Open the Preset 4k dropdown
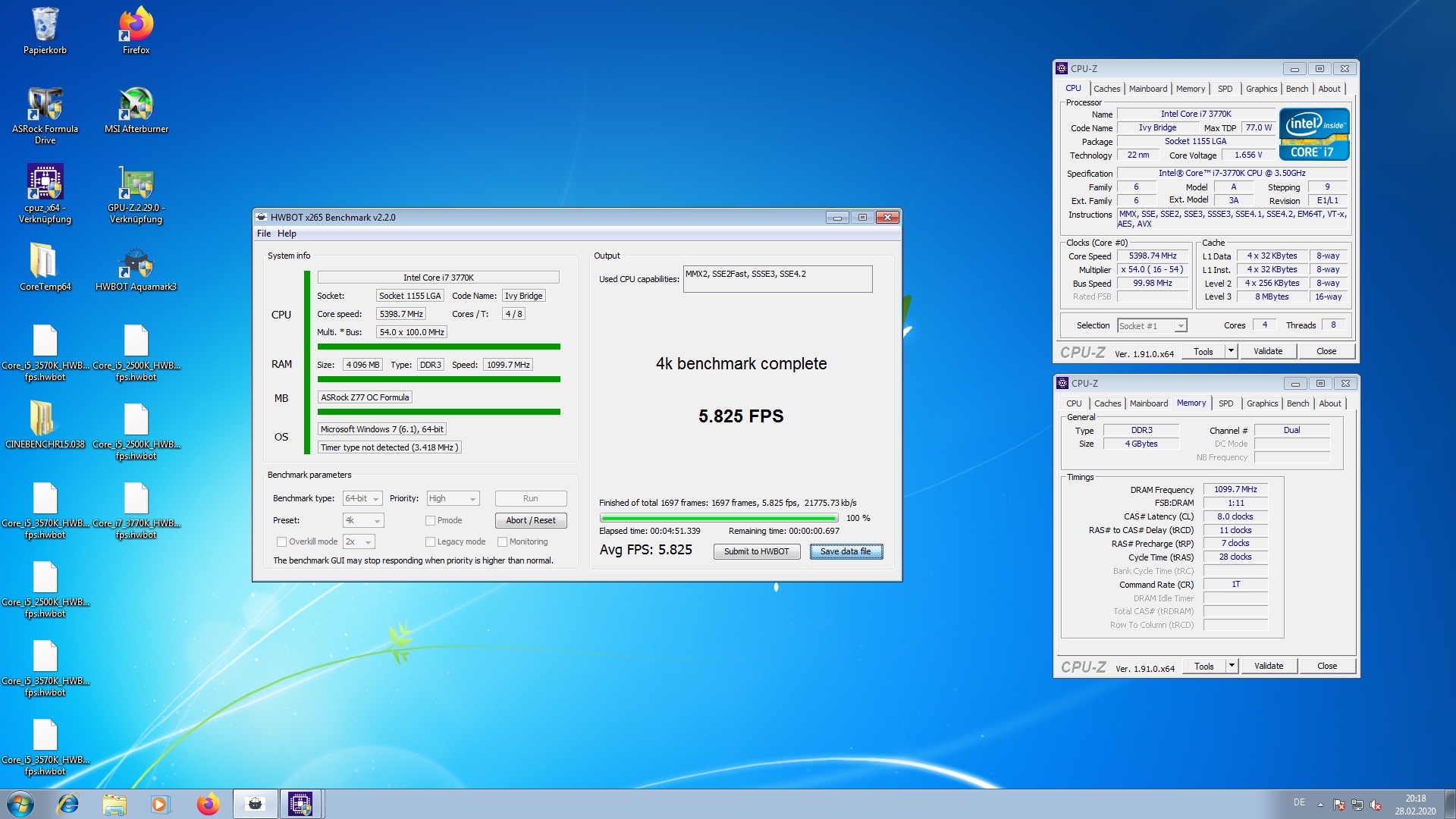Viewport: 1456px width, 819px height. 363,521
